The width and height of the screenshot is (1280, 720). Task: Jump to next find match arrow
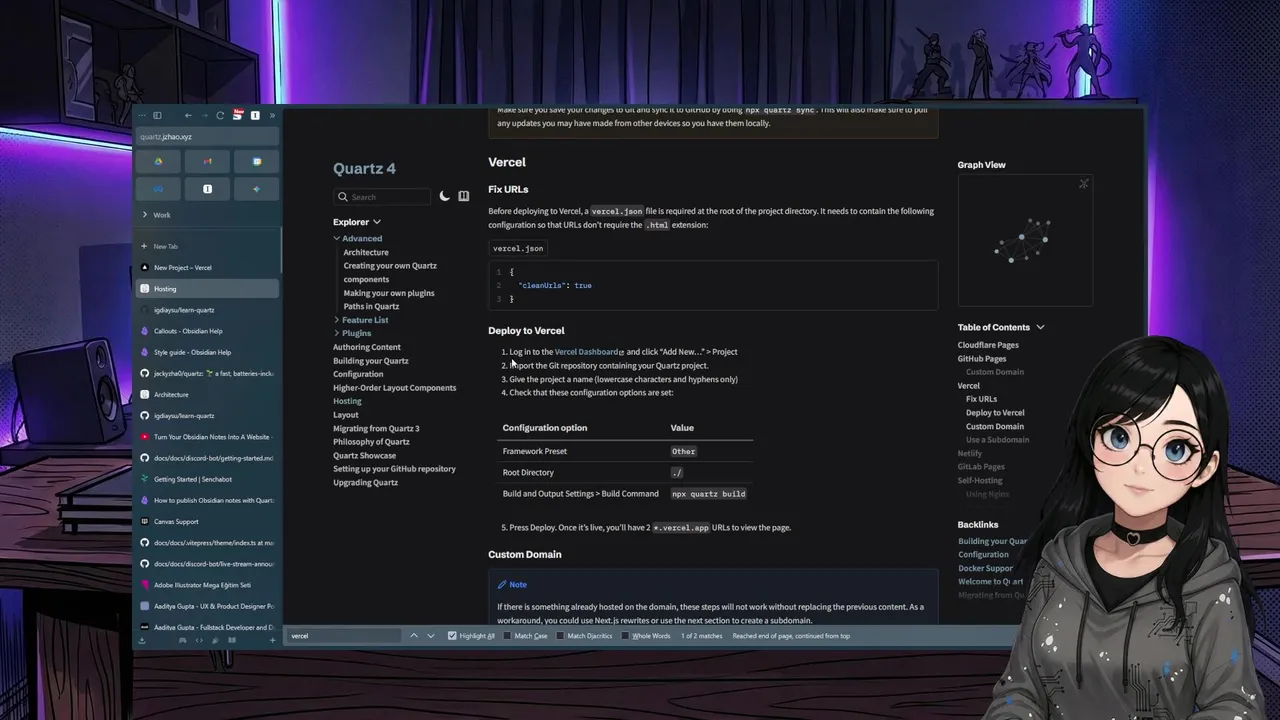[431, 636]
